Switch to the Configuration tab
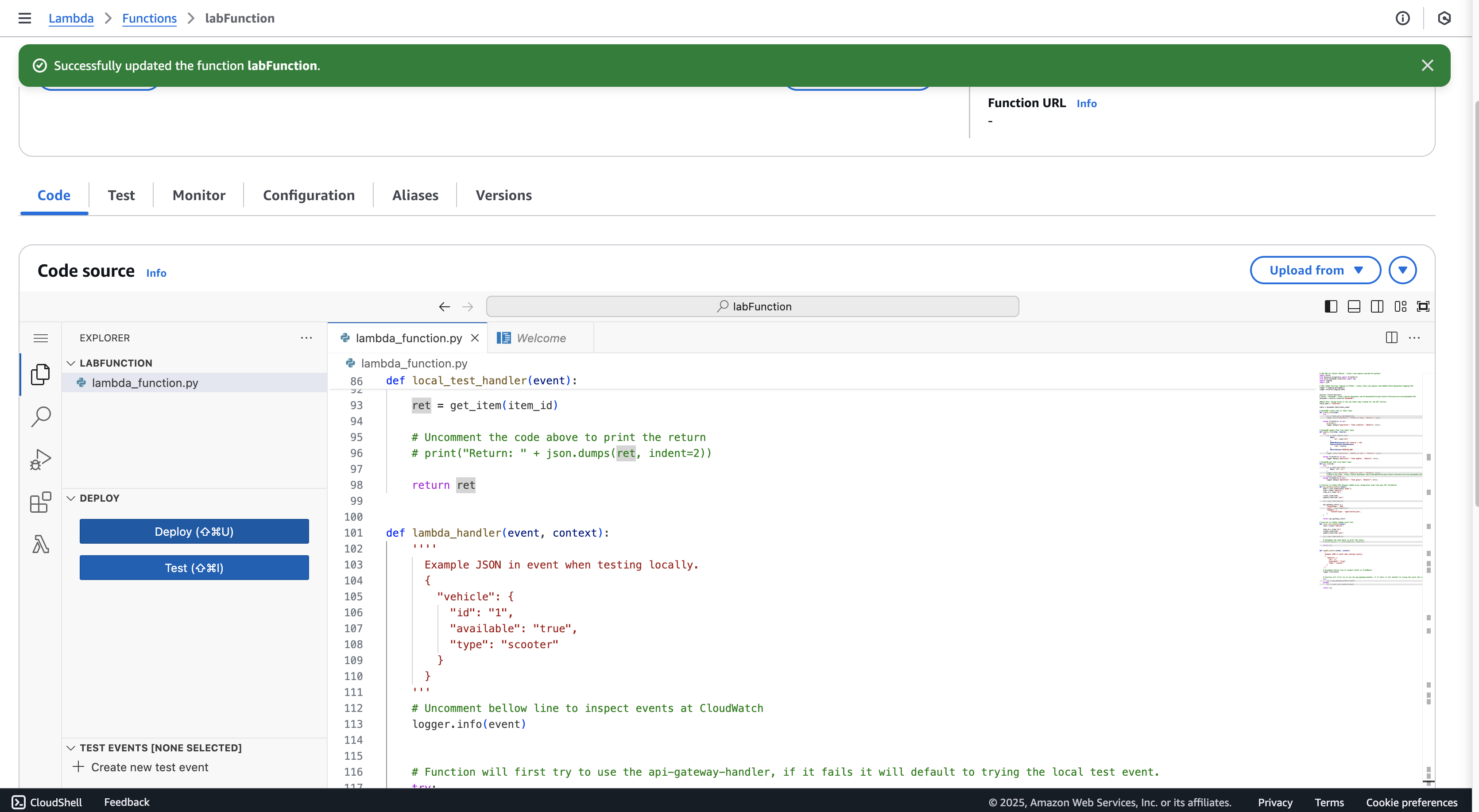Viewport: 1479px width, 812px height. pyautogui.click(x=309, y=195)
